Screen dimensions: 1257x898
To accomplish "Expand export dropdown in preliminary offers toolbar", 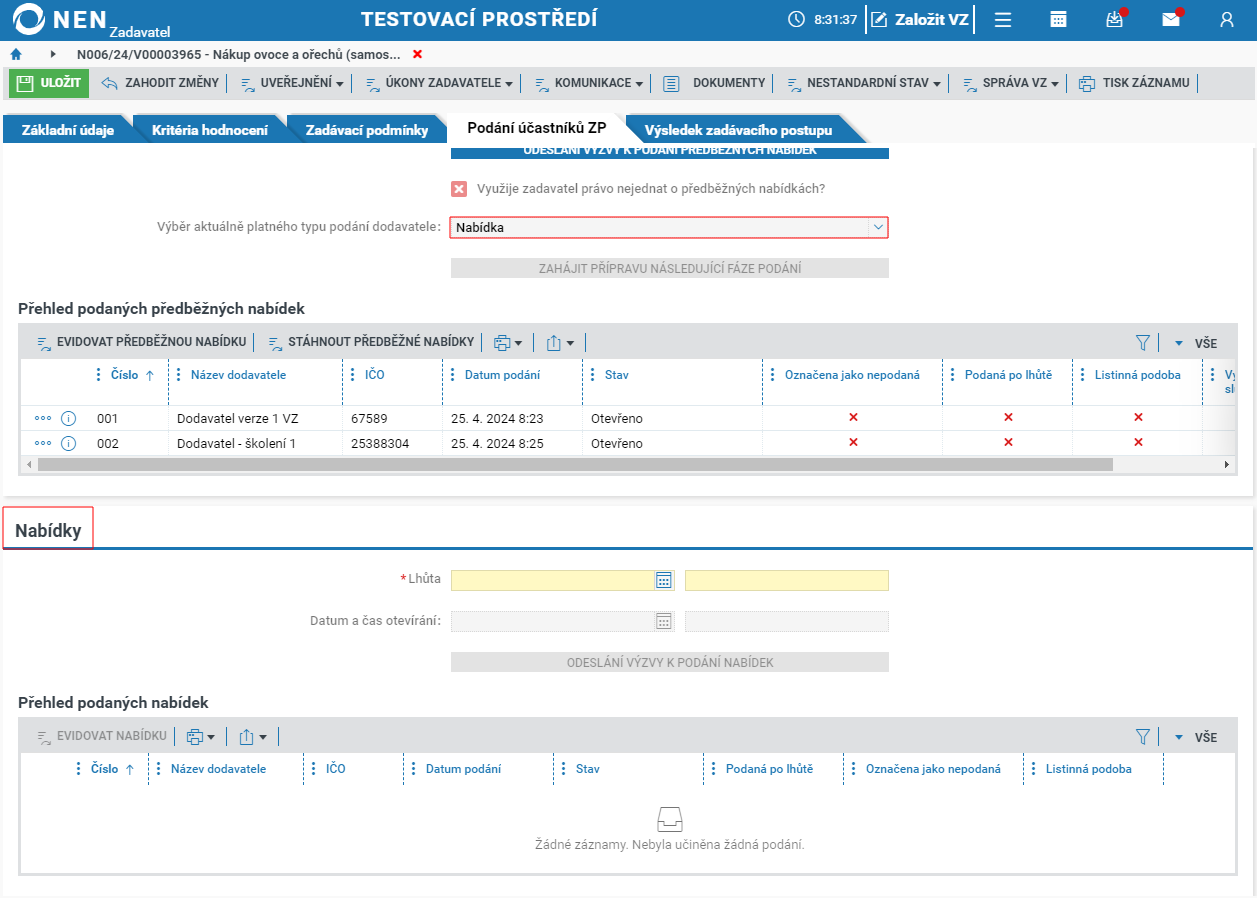I will (x=560, y=343).
